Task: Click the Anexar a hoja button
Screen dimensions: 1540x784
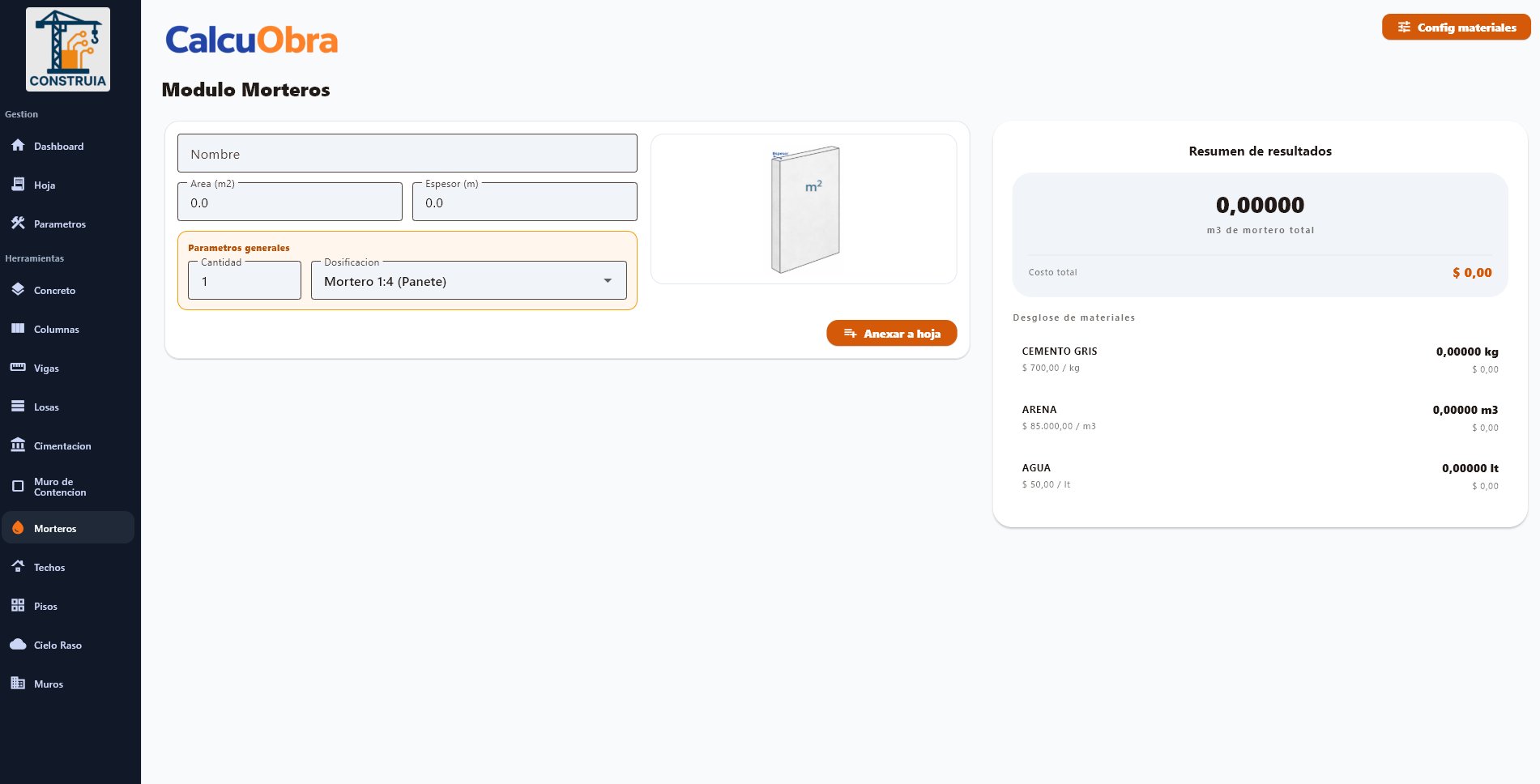Action: coord(891,334)
